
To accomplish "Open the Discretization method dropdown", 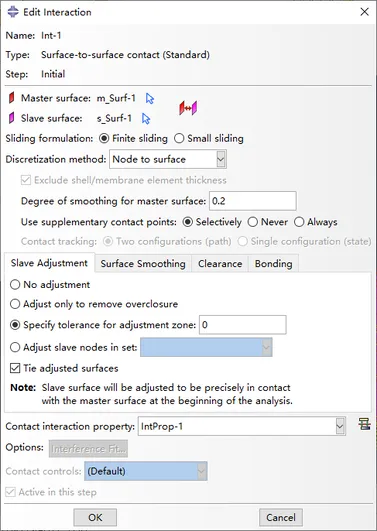I will coord(168,160).
